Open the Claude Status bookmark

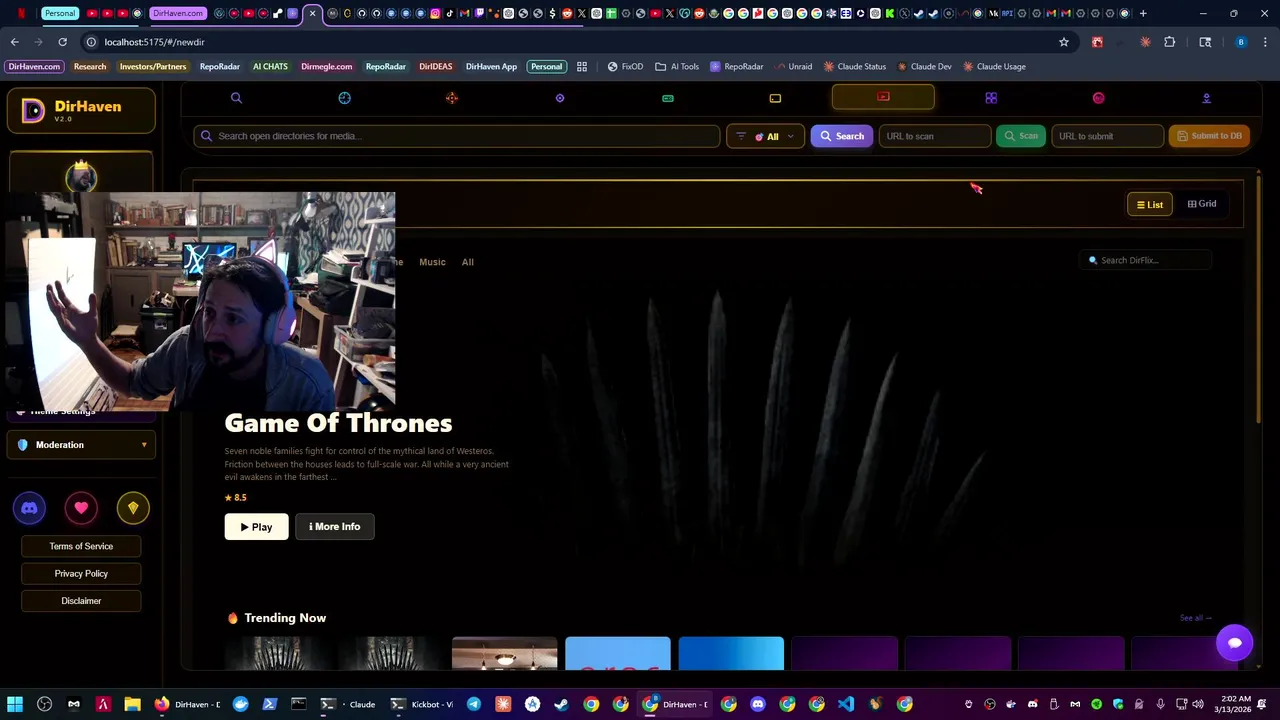click(855, 66)
